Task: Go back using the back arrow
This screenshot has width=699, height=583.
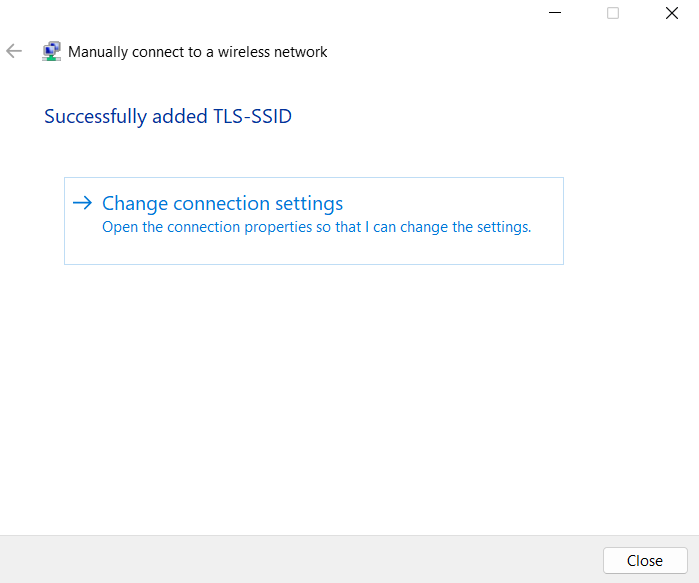Action: (14, 51)
